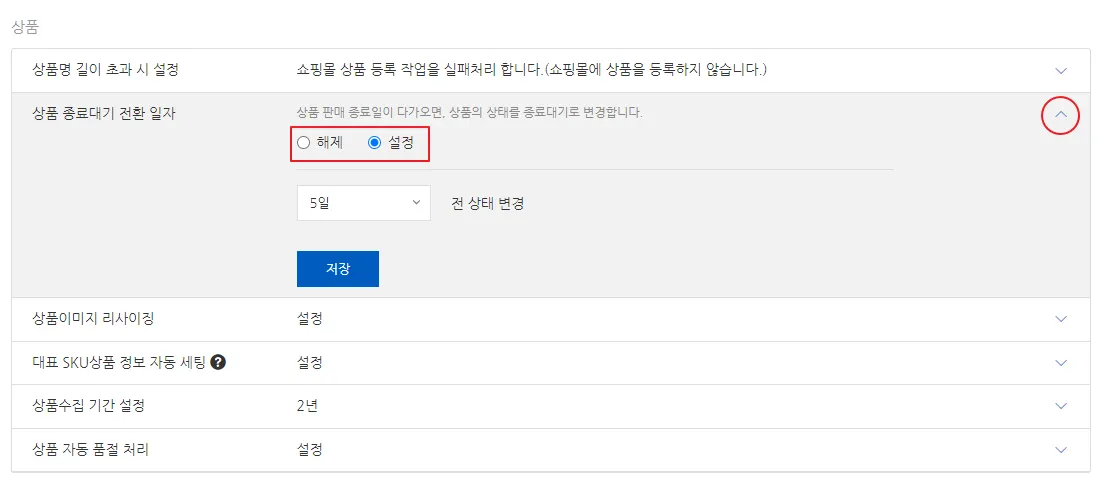
Task: Click the 설정 value in 상품 자동 품절 처리 row
Action: tap(309, 450)
